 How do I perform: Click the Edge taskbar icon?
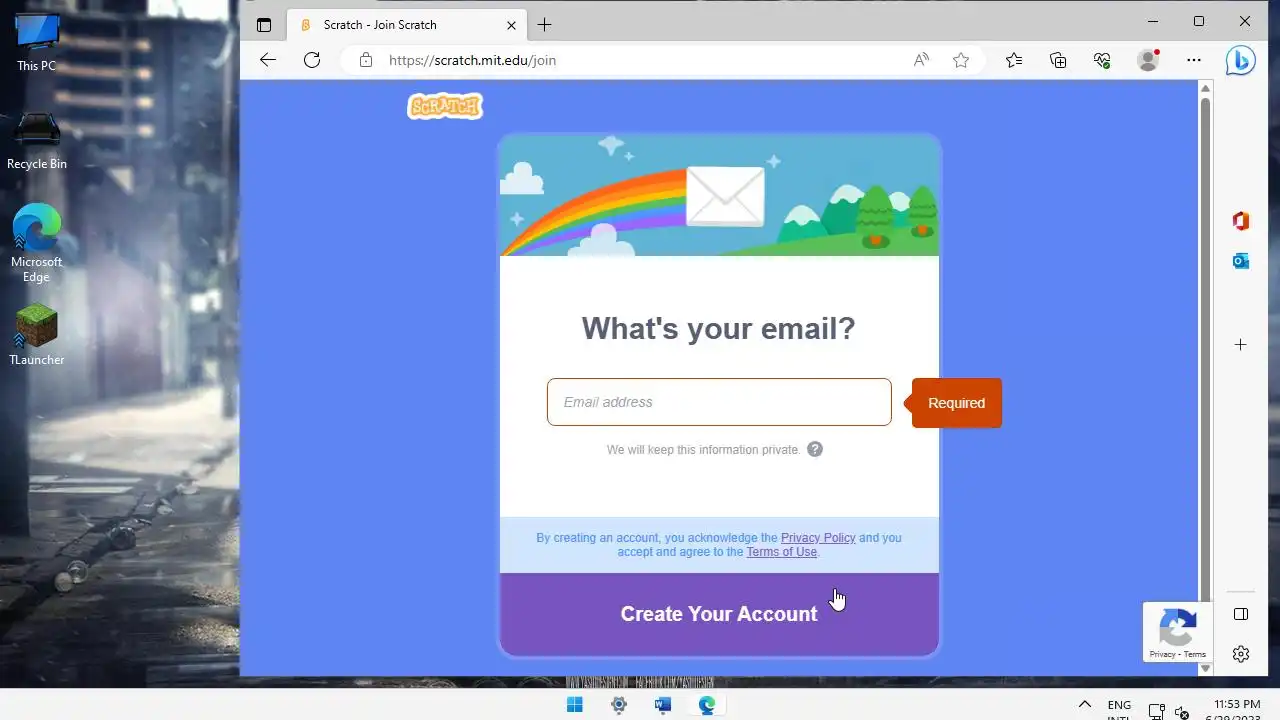(x=707, y=705)
